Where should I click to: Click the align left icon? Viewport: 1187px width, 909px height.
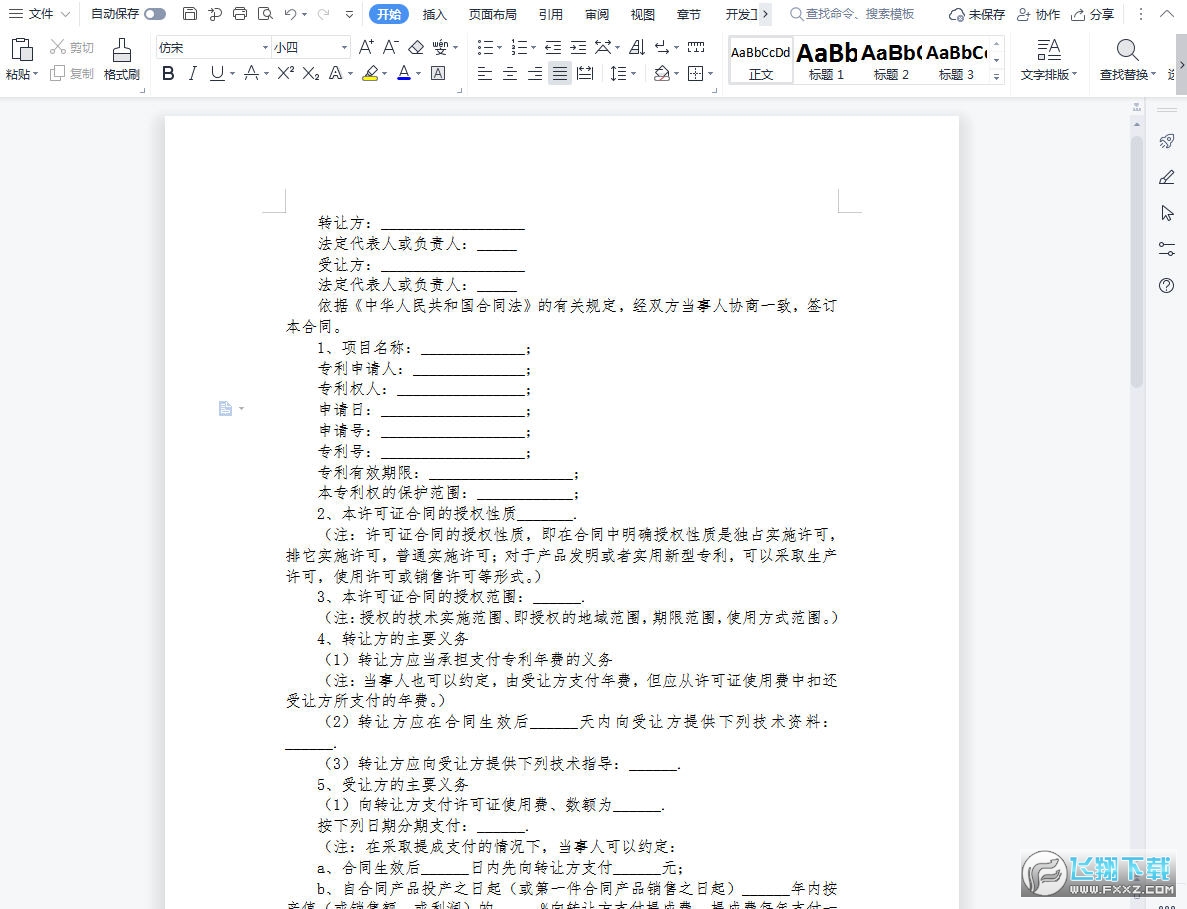tap(485, 73)
